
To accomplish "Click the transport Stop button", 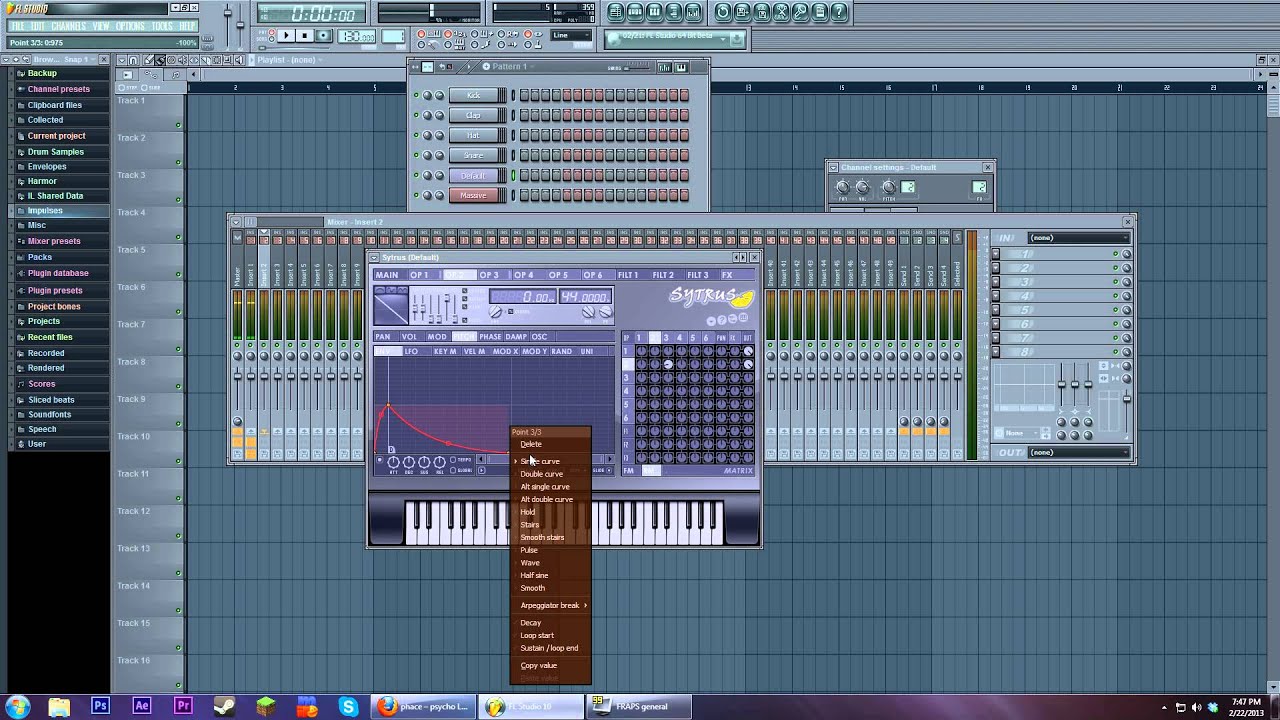I will [x=305, y=35].
